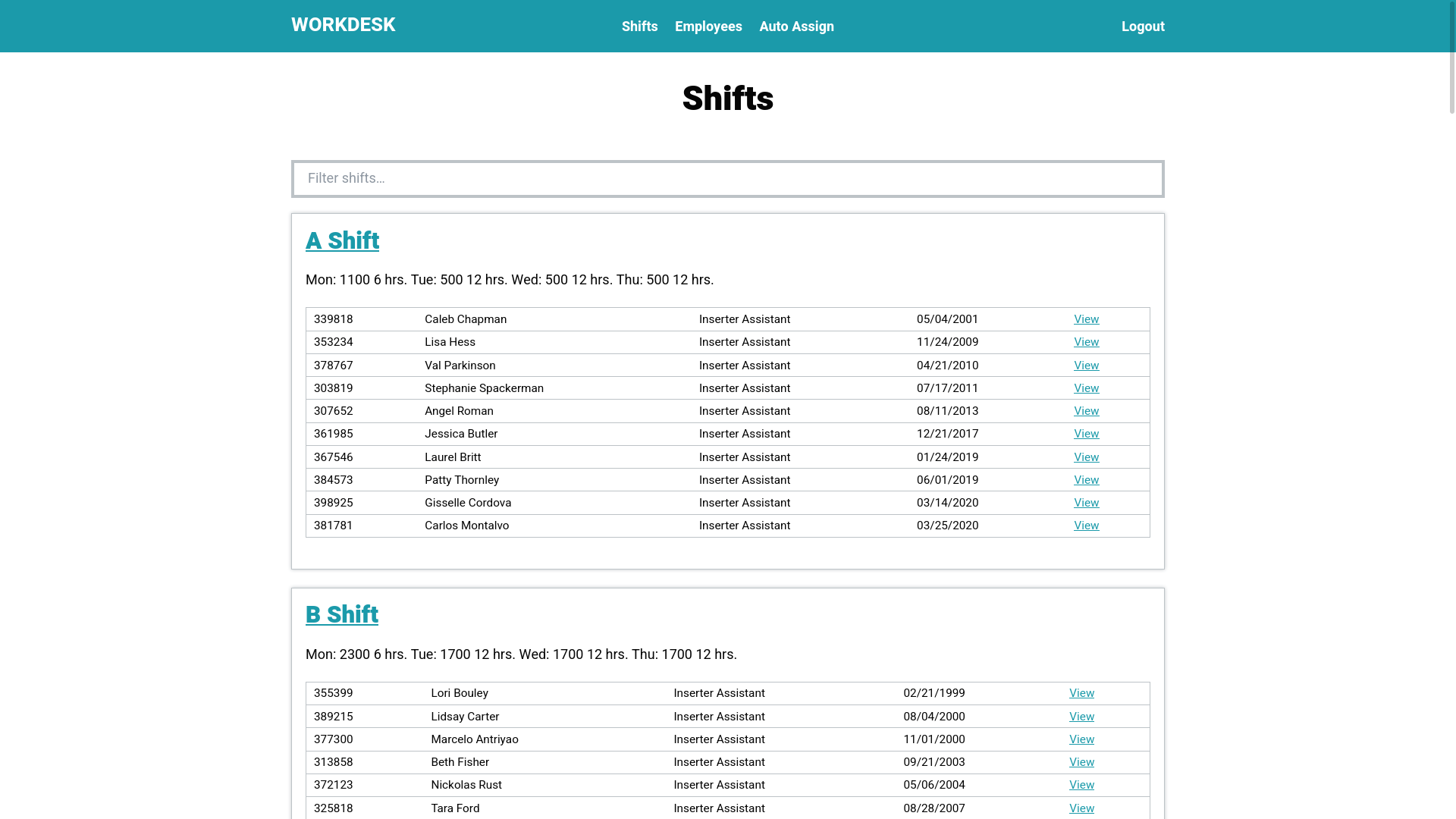This screenshot has width=1456, height=819.
Task: Go to the Employees page
Action: click(708, 27)
